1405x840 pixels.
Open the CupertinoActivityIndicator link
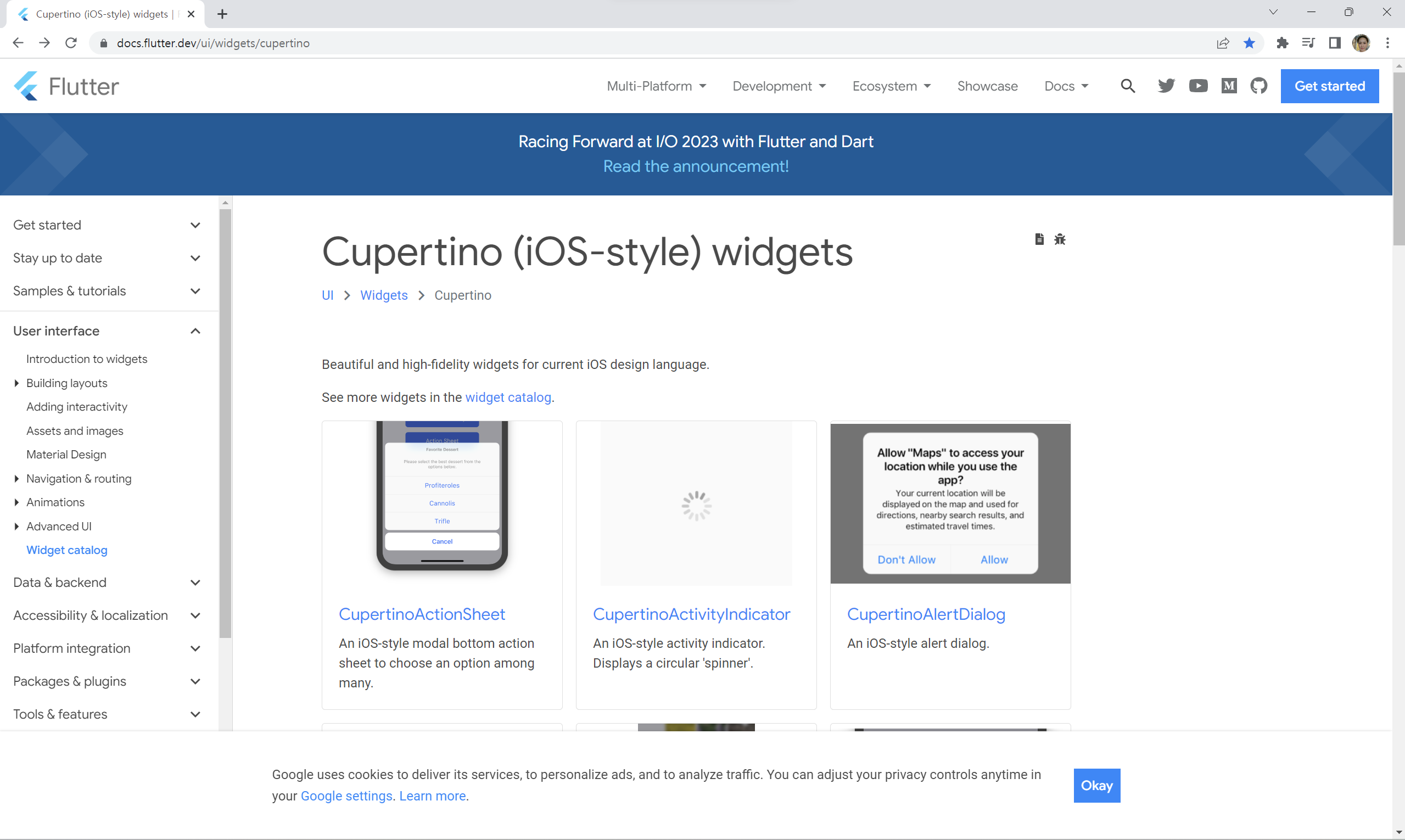point(691,614)
